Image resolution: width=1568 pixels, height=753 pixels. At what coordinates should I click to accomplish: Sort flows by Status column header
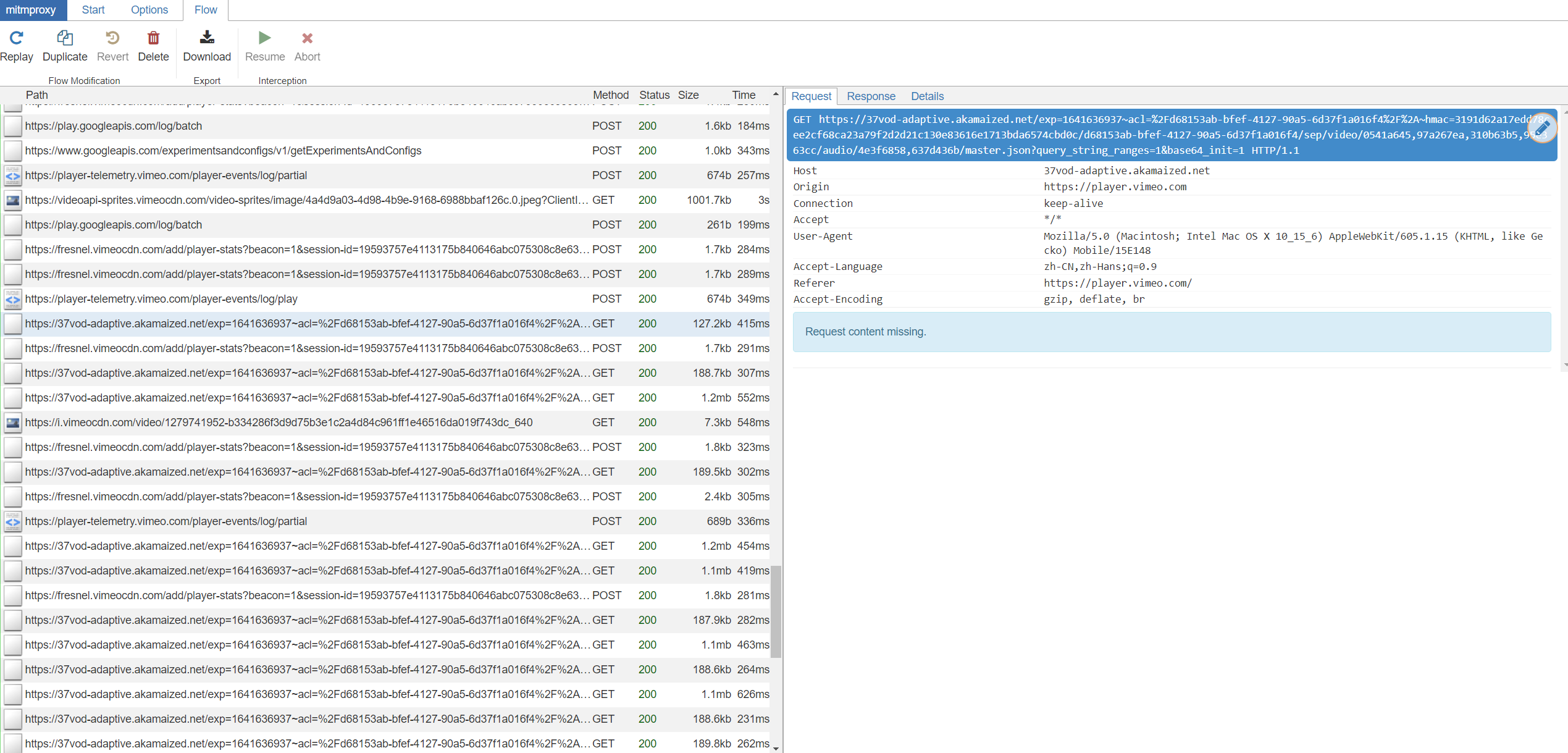[654, 95]
